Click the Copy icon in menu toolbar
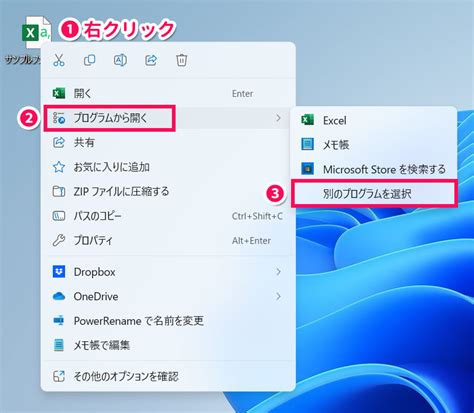 tap(89, 60)
